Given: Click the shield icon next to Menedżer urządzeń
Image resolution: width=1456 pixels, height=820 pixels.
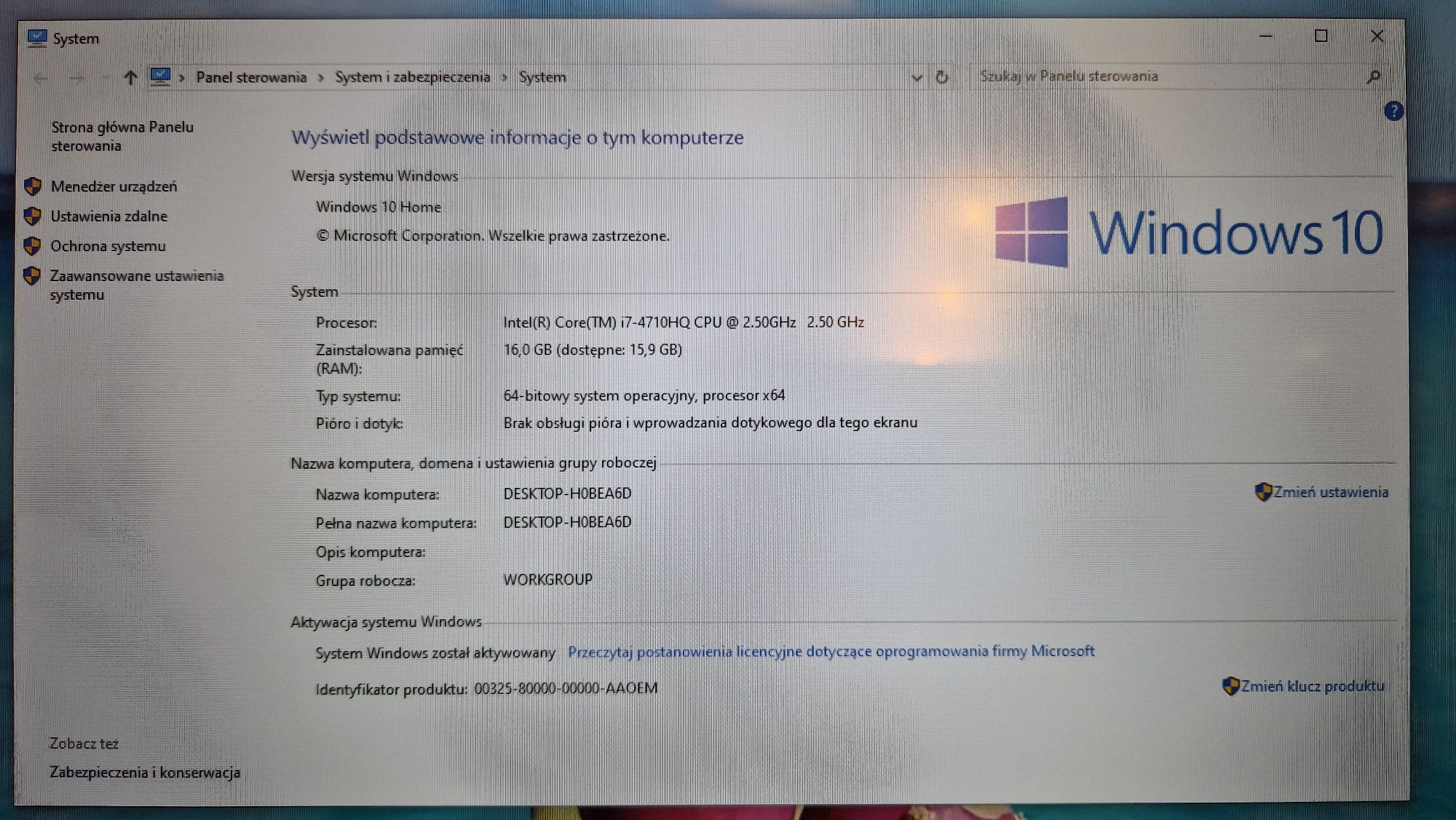Looking at the screenshot, I should 32,186.
